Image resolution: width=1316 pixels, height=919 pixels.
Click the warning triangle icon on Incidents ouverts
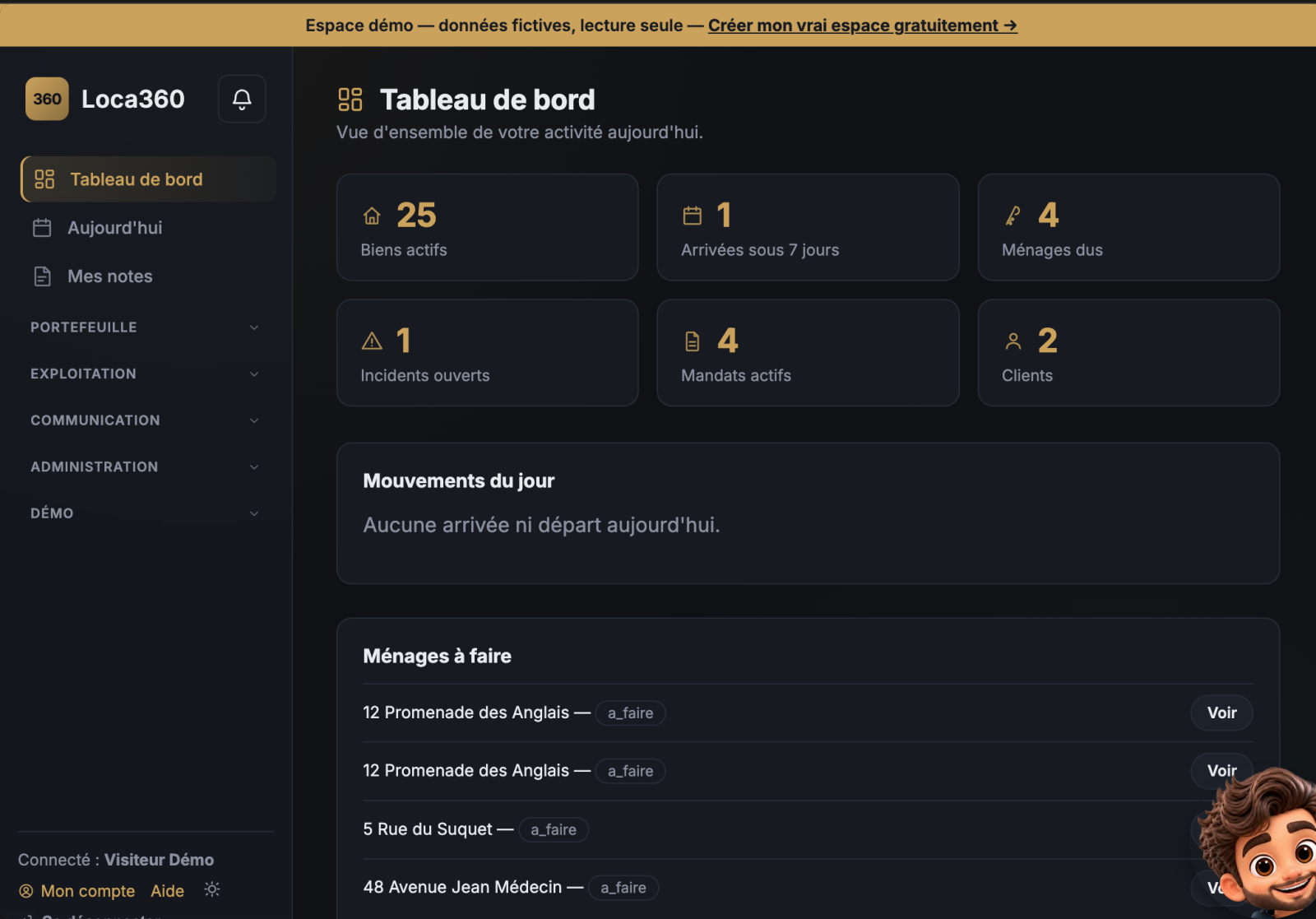[372, 341]
